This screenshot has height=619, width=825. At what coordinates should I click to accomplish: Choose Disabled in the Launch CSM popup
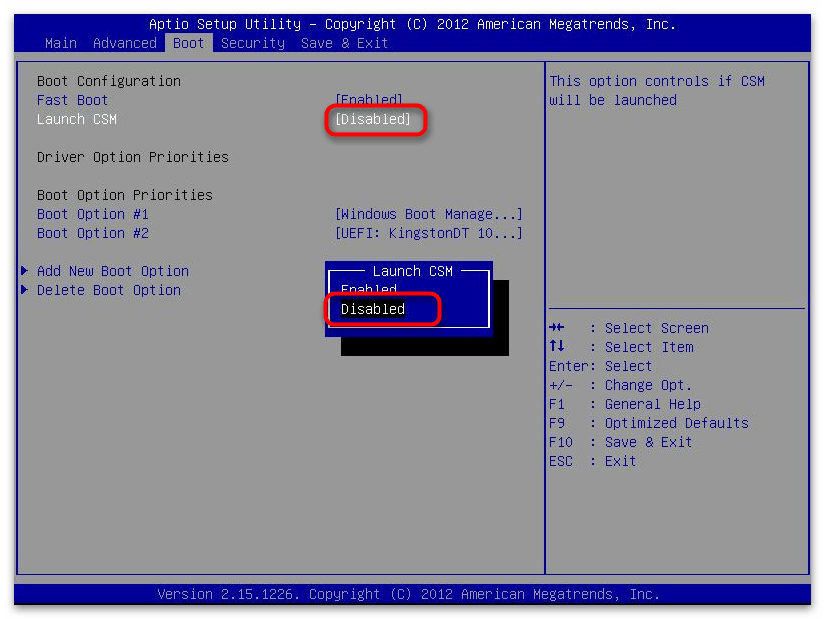point(373,309)
